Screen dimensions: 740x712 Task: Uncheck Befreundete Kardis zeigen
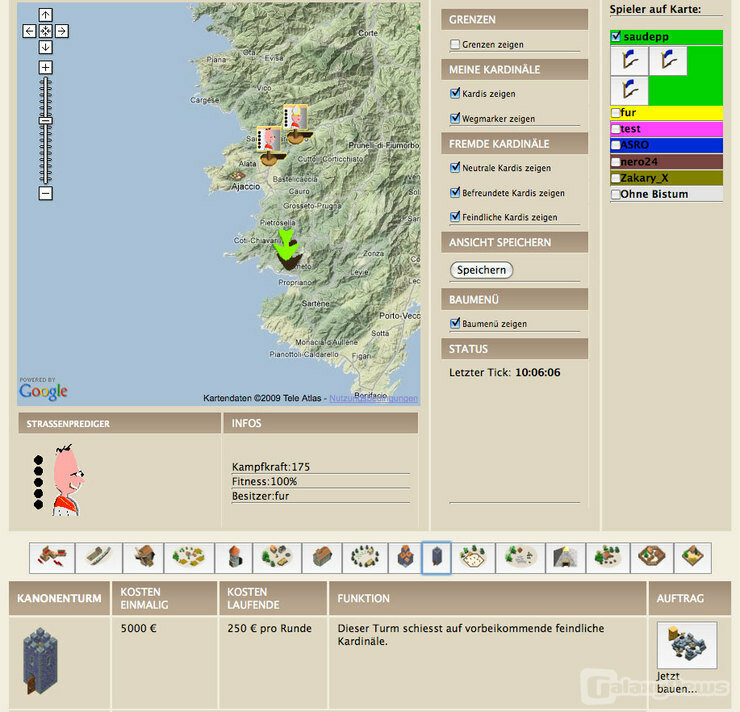tap(455, 193)
